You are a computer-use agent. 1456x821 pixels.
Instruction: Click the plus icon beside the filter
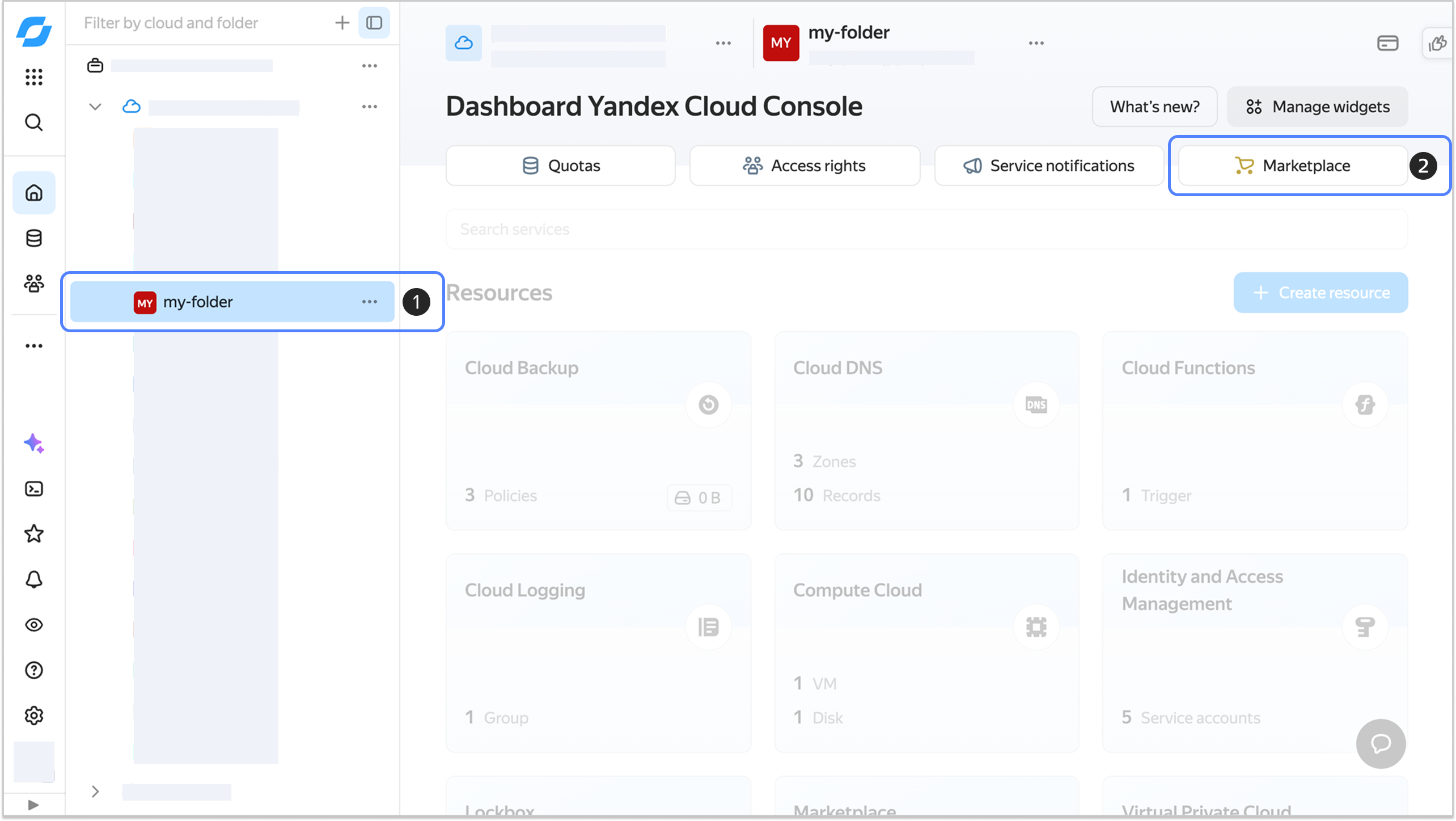tap(342, 23)
